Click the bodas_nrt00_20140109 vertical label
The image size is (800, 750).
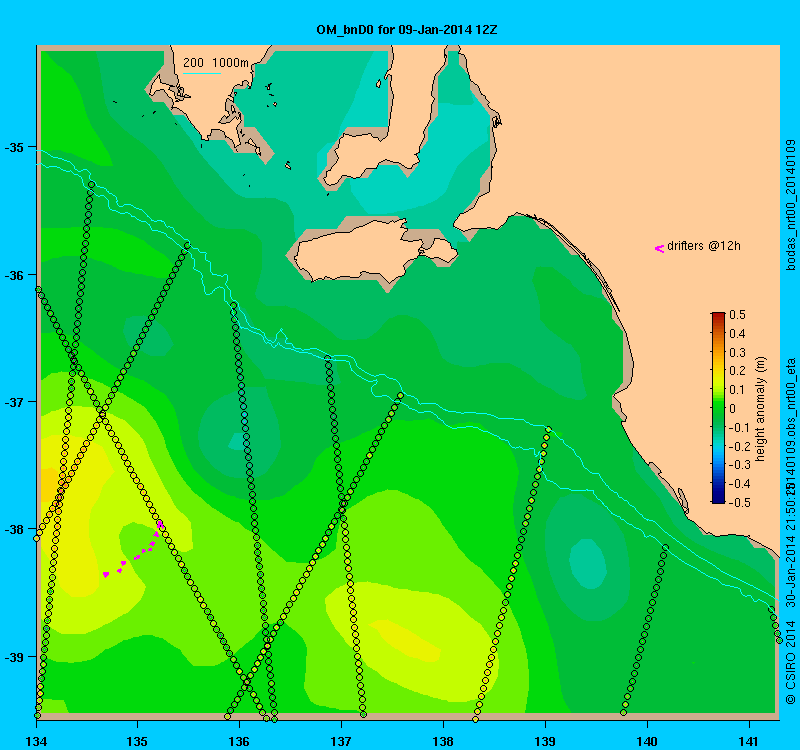[x=790, y=205]
